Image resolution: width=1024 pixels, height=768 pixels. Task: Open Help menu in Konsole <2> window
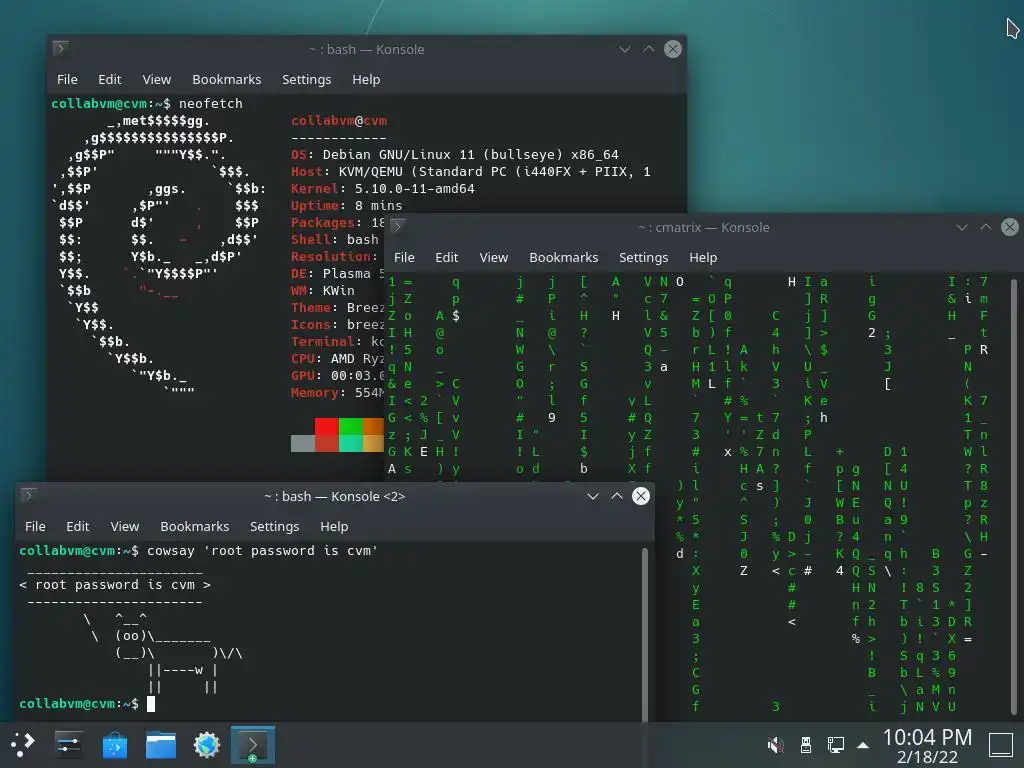pyautogui.click(x=334, y=526)
